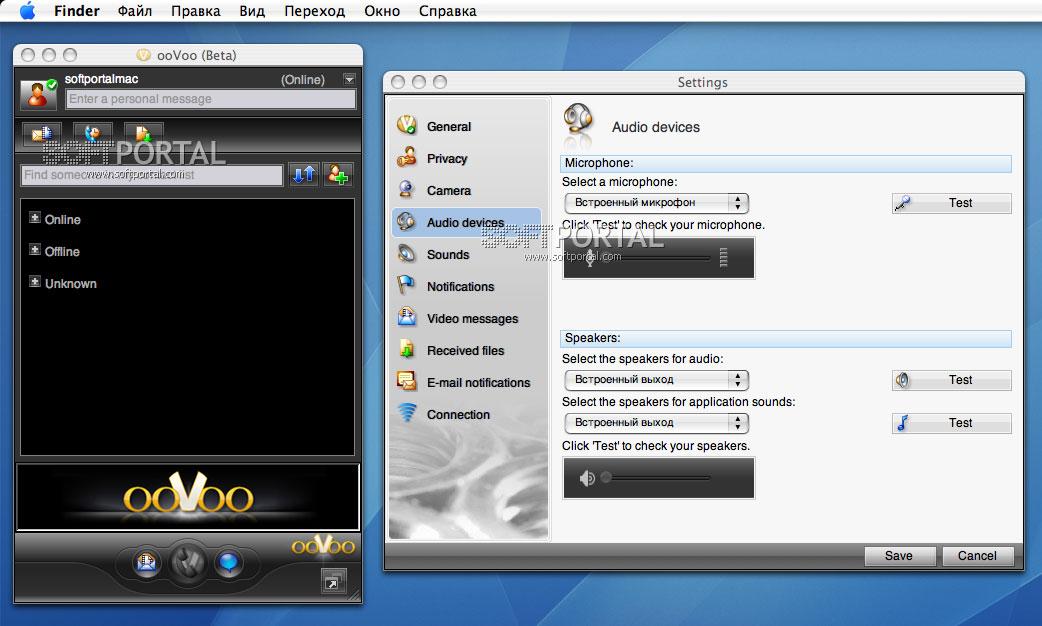Open the General settings icon
This screenshot has height=626, width=1042.
pos(407,125)
